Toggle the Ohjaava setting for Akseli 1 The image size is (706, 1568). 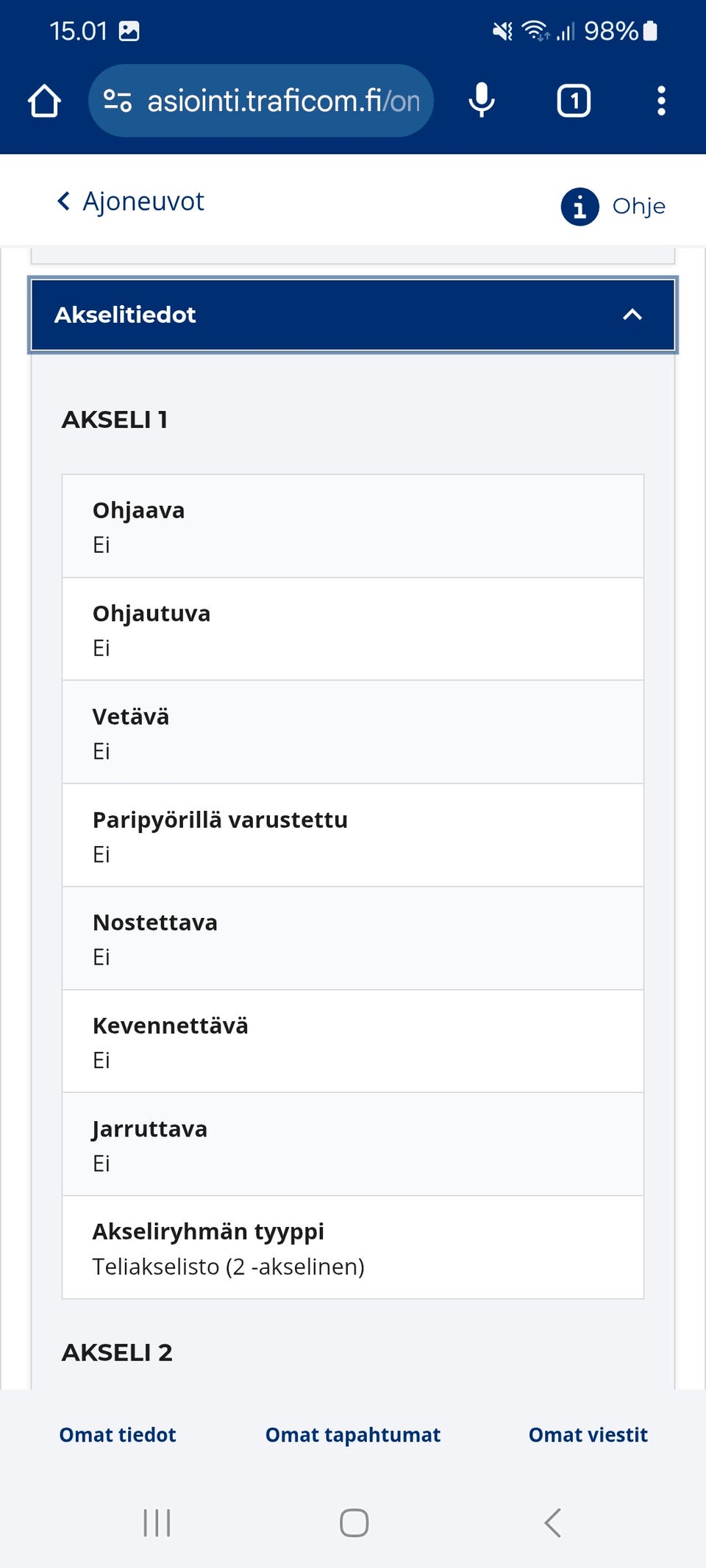[353, 524]
